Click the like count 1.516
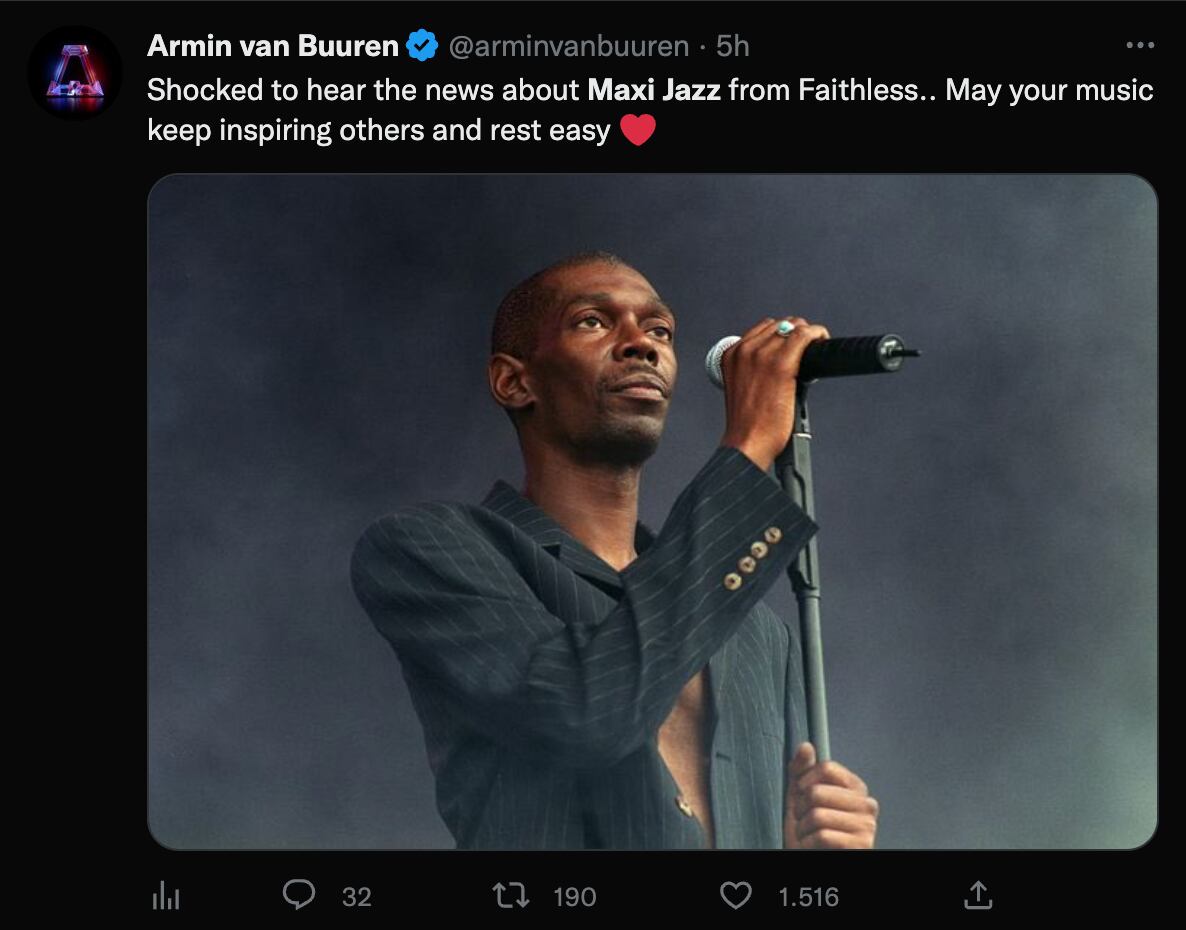1186x930 pixels. pyautogui.click(x=808, y=897)
